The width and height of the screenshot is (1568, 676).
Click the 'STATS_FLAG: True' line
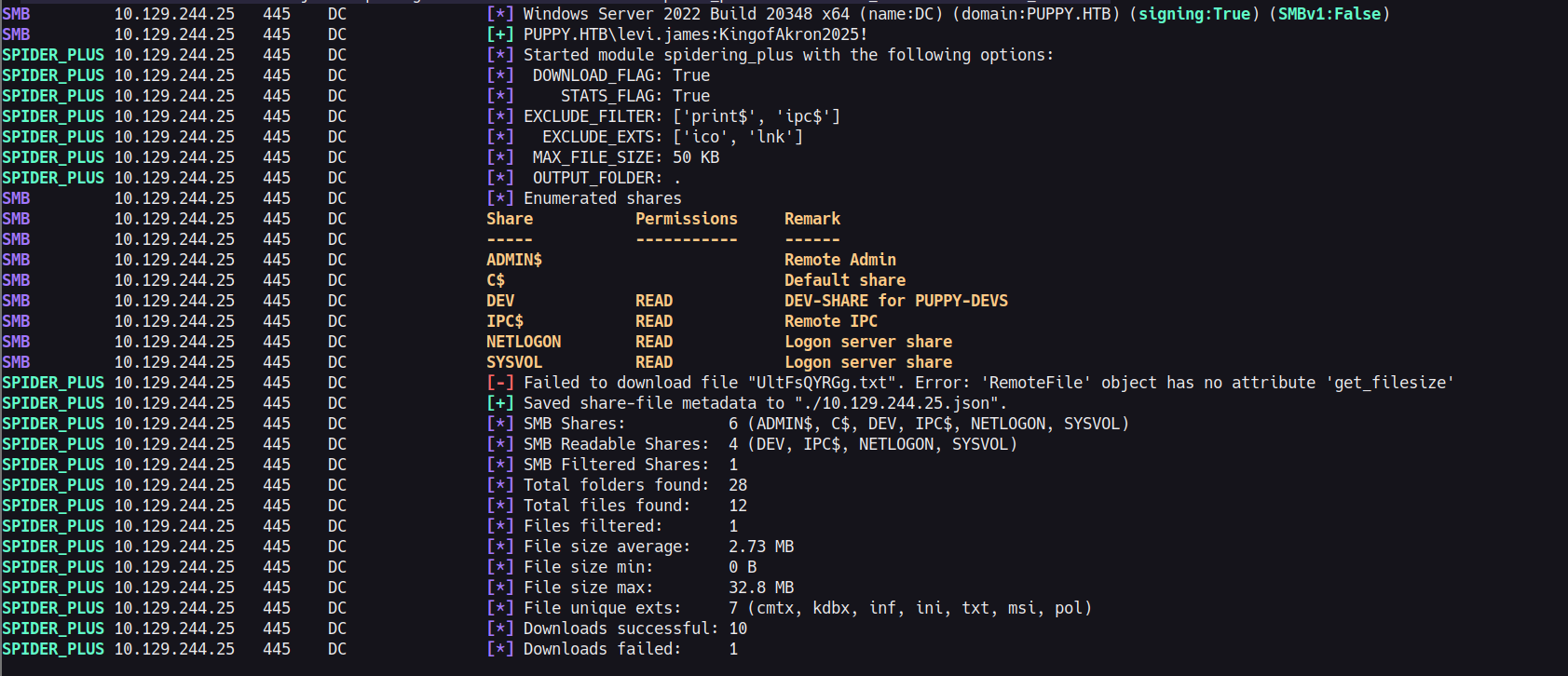tap(635, 96)
